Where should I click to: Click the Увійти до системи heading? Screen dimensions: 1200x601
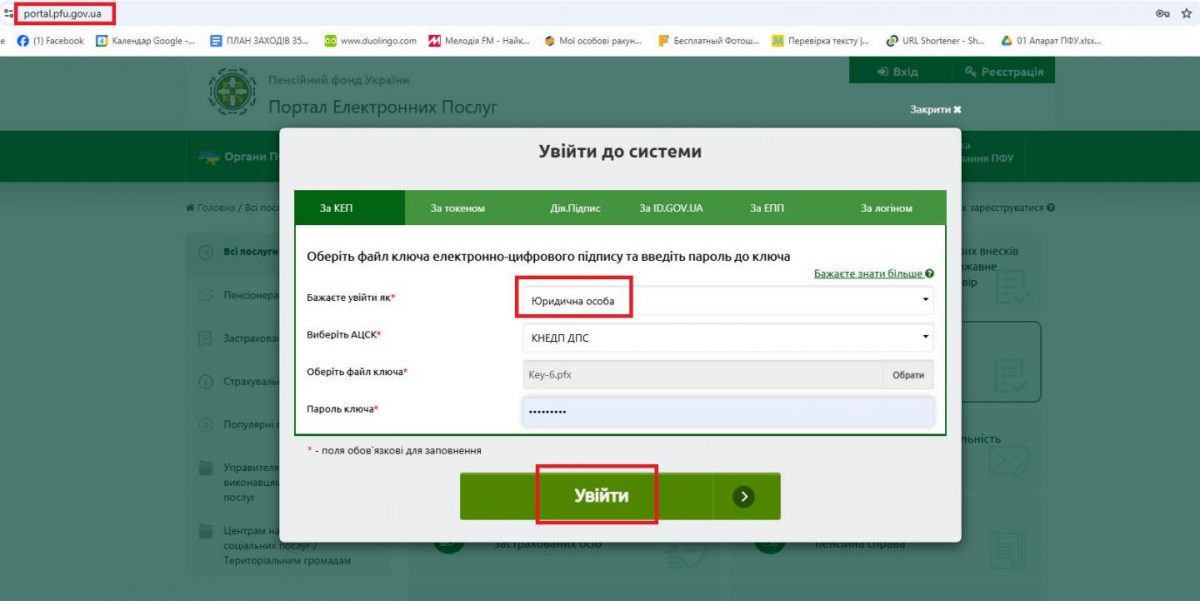620,152
